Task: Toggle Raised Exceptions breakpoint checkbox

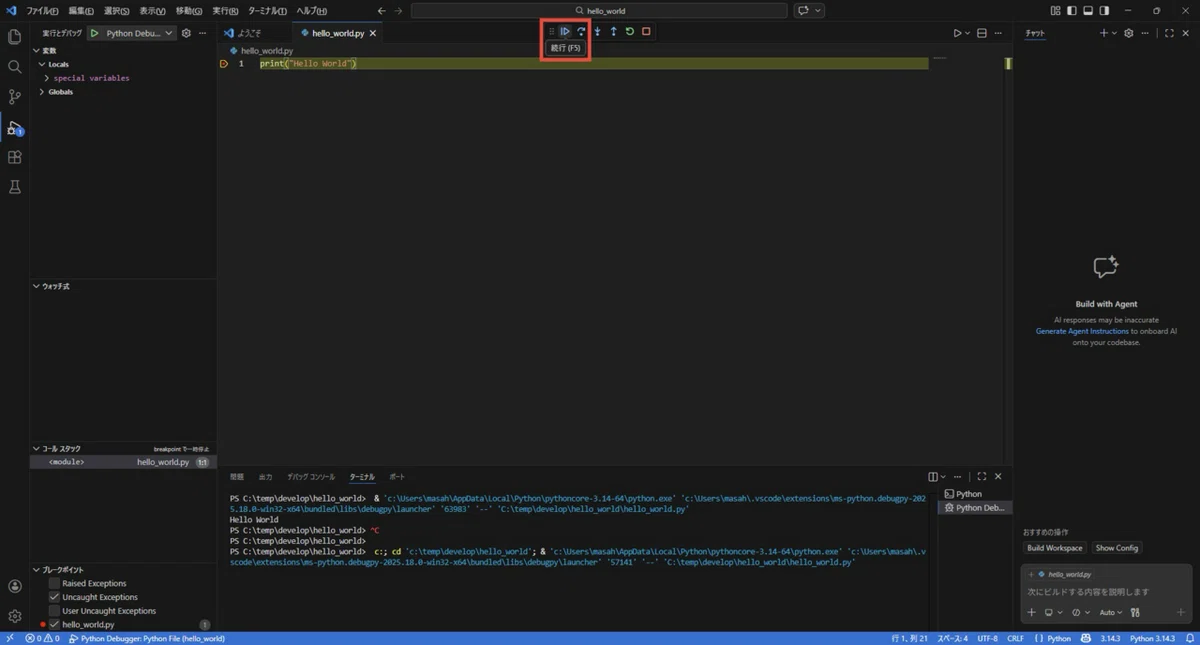Action: point(54,583)
